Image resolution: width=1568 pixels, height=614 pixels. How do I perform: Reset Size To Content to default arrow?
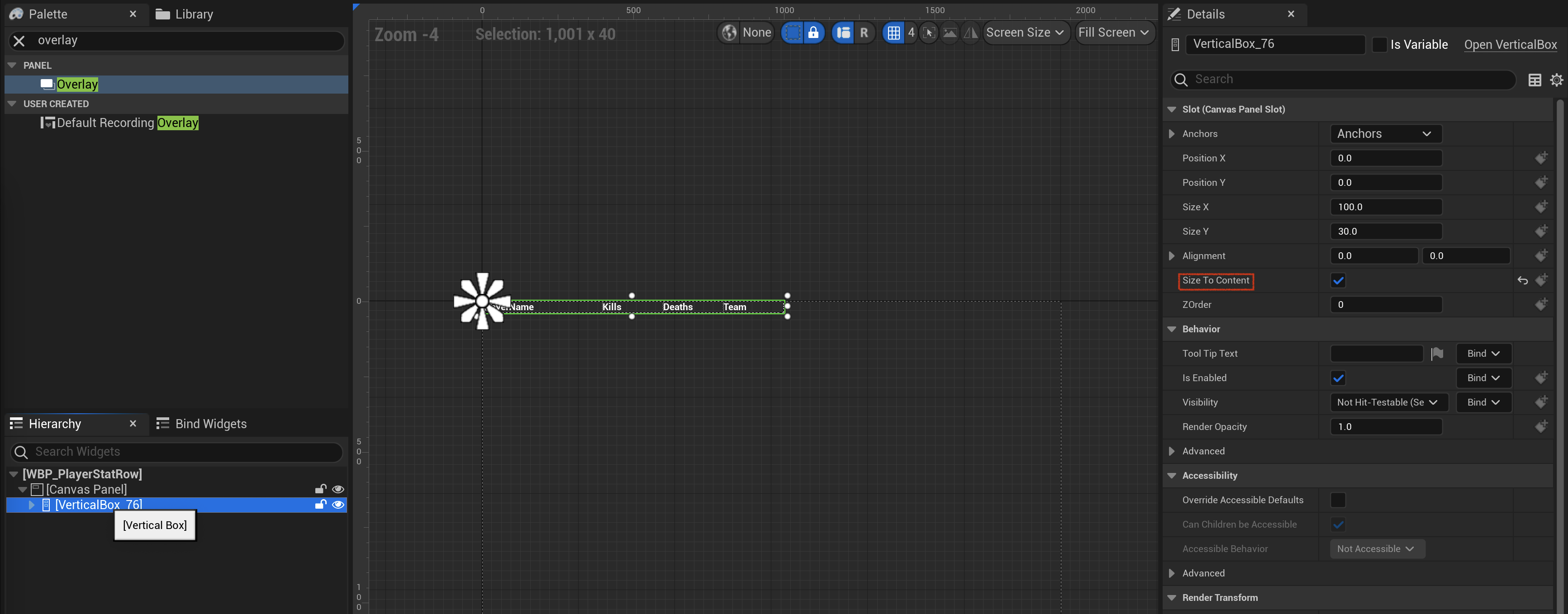[1522, 280]
